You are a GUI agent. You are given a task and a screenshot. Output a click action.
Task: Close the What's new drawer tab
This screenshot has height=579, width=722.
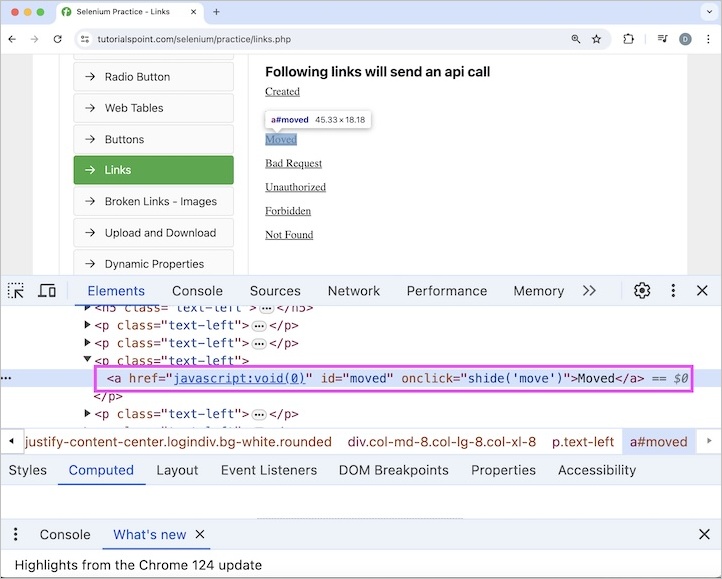coord(199,535)
